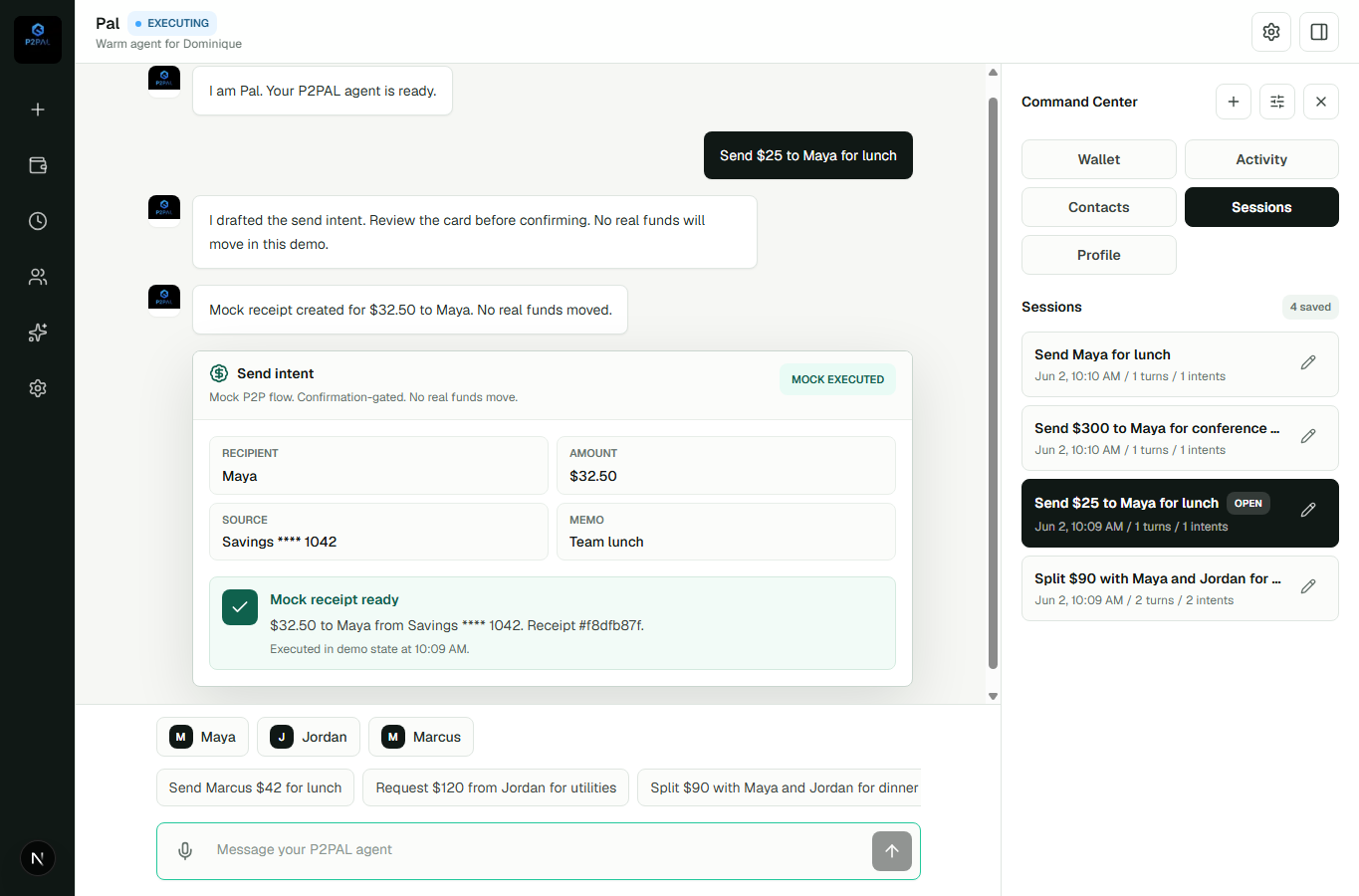Viewport: 1359px width, 896px height.
Task: Click the EXECUTING status badge
Action: tap(172, 23)
